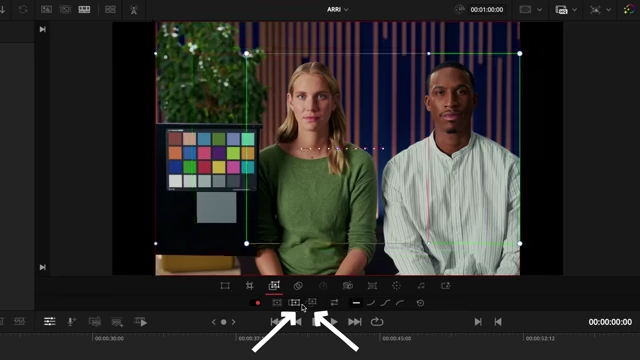Add a keyframe with the dot button
The width and height of the screenshot is (640, 360).
click(223, 322)
